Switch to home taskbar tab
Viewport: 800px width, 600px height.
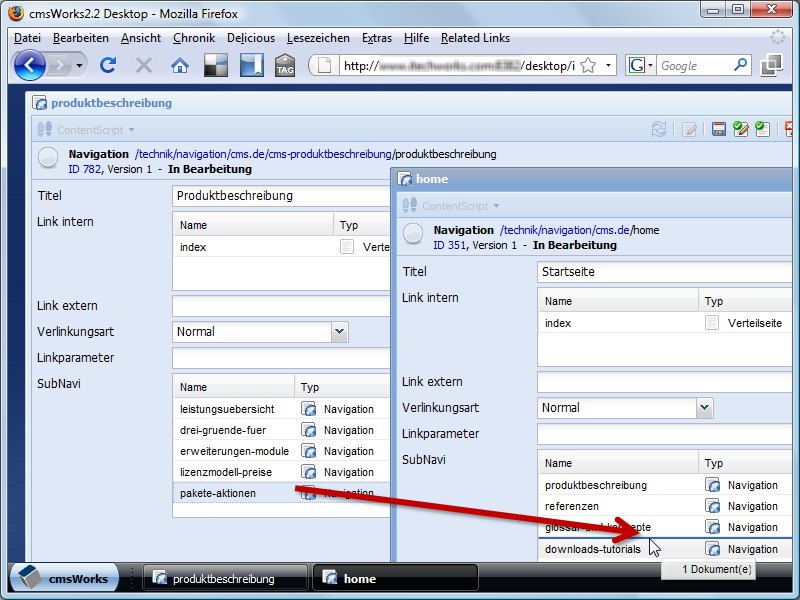click(x=395, y=579)
